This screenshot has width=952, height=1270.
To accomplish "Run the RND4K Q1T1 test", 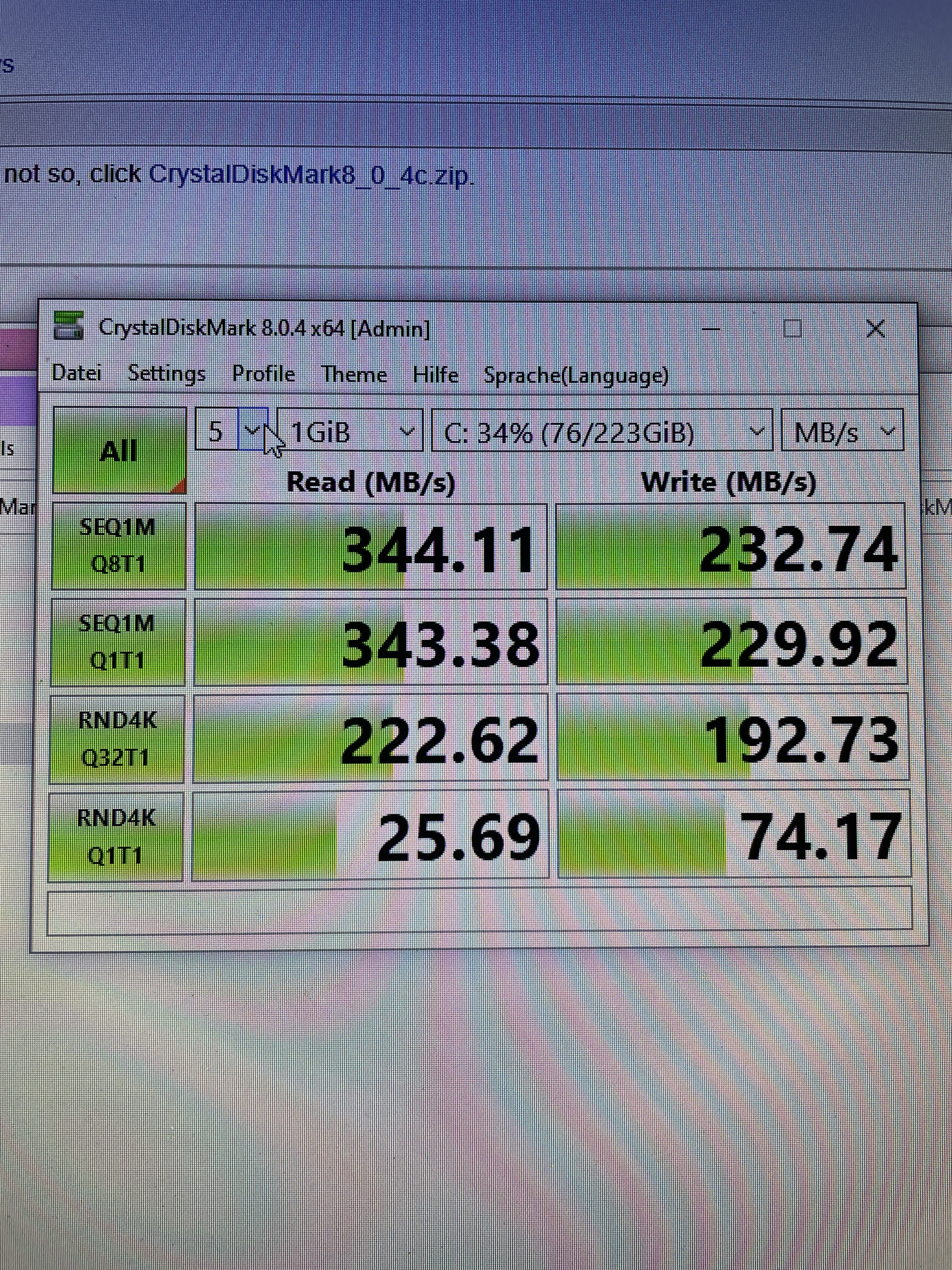I will [x=116, y=837].
